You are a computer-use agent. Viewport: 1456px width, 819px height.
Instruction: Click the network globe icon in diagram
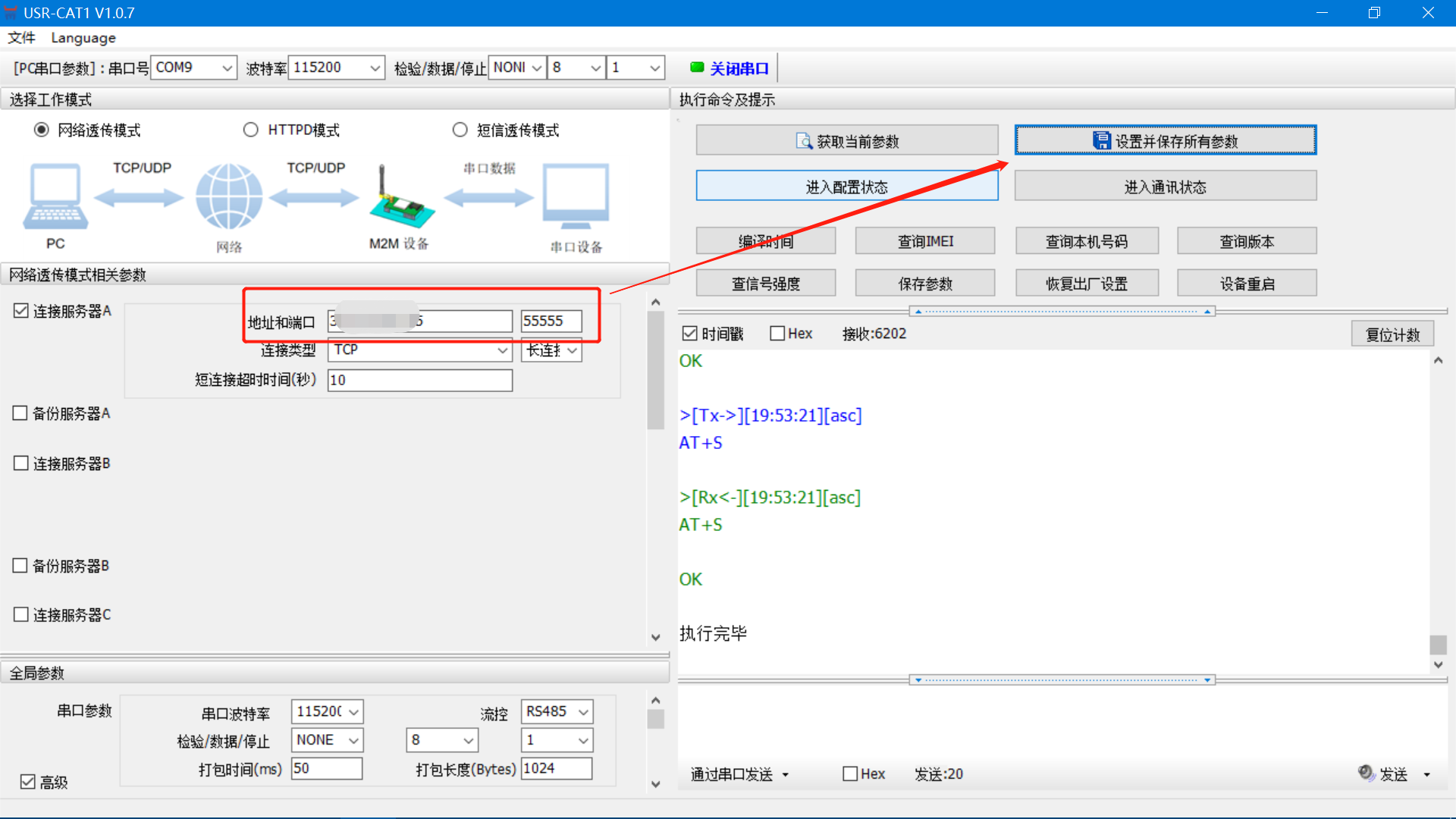(x=229, y=197)
